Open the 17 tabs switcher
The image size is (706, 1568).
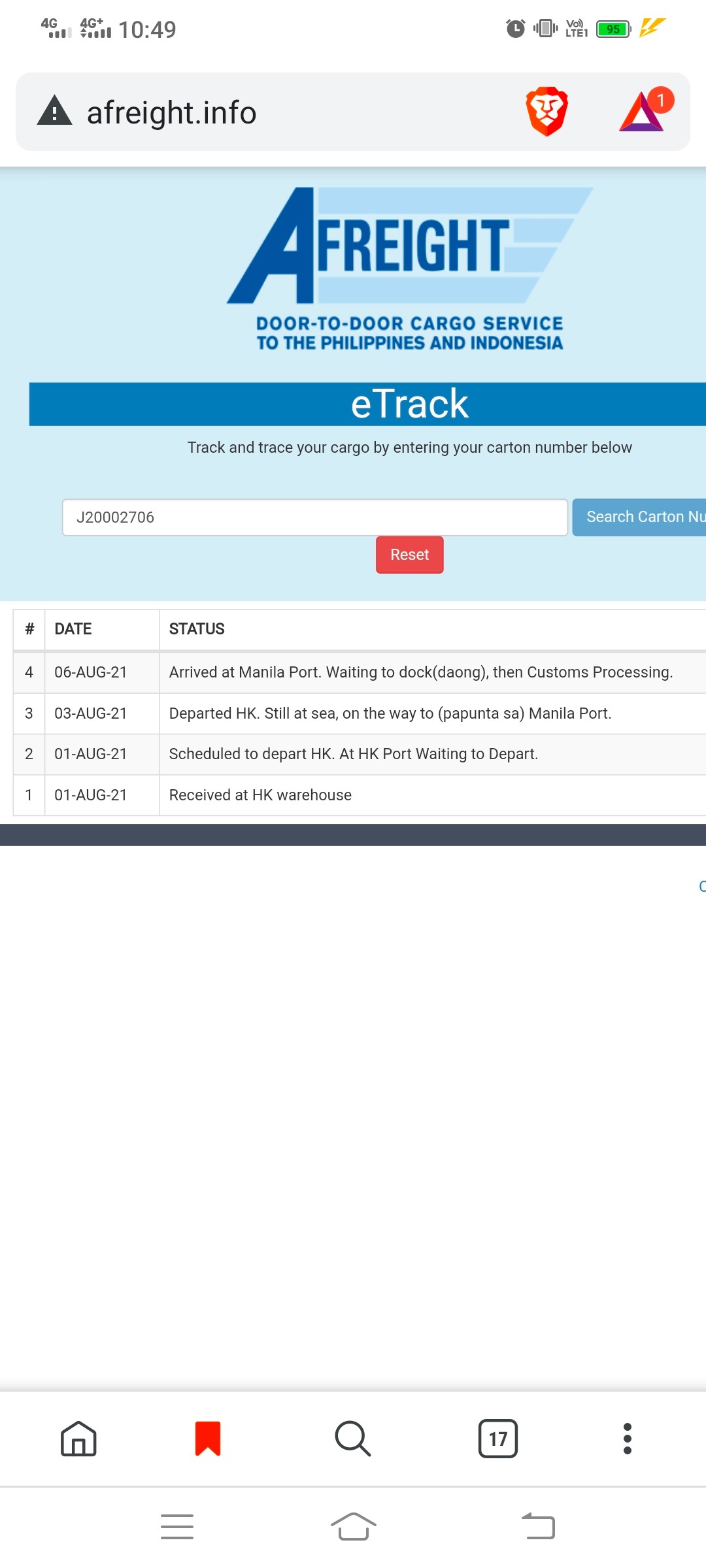498,1439
